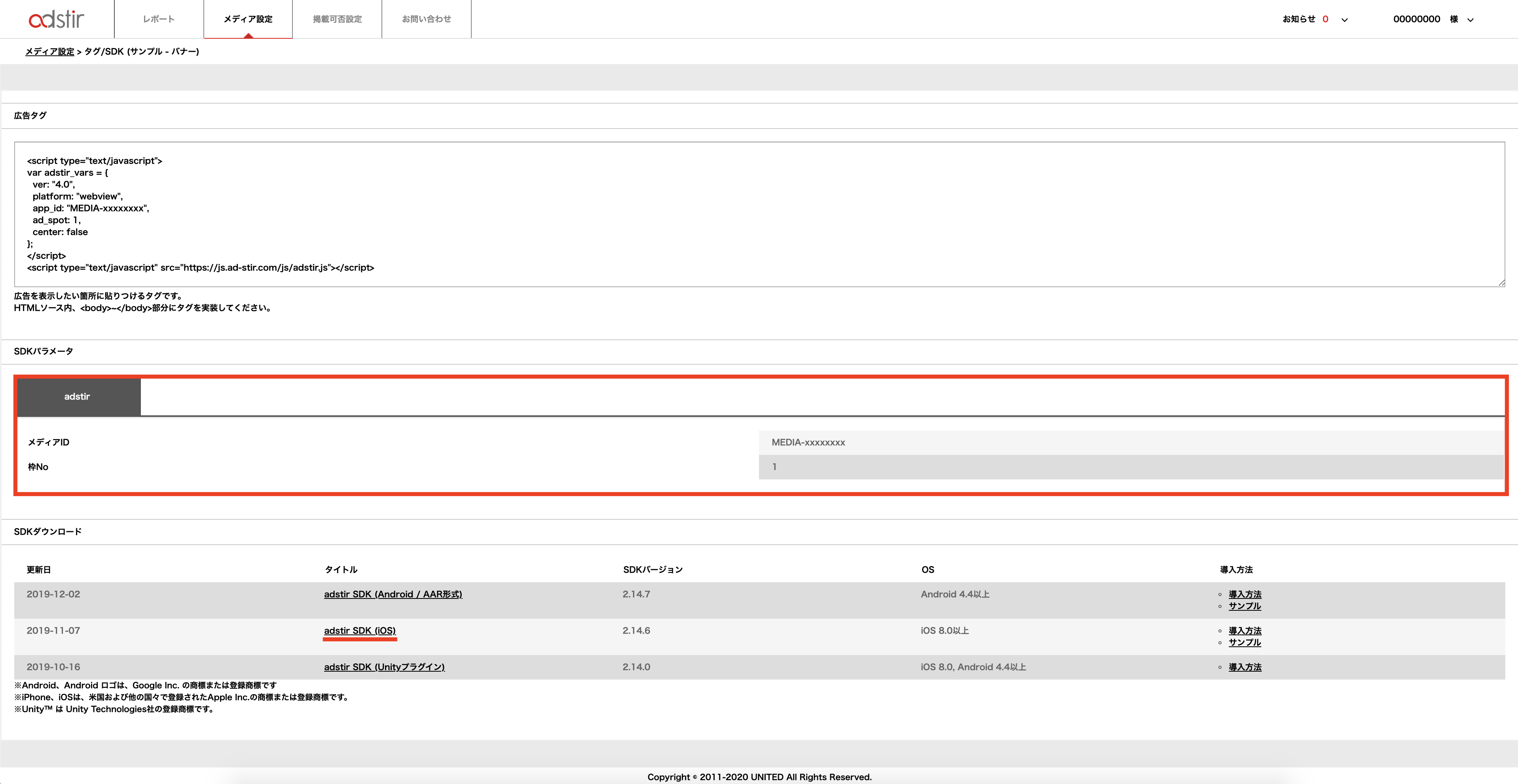Open the レポート tab
Viewport: 1518px width, 784px height.
(159, 19)
